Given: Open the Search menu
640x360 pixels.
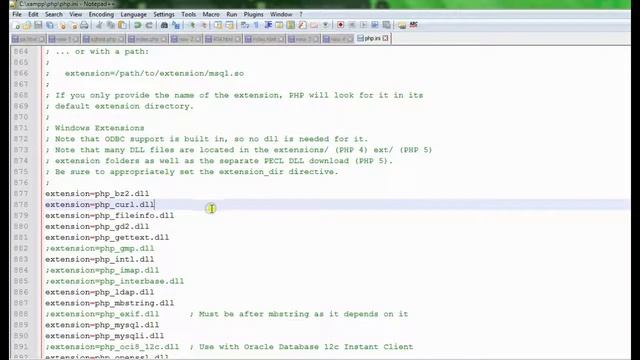Looking at the screenshot, I should tap(54, 14).
